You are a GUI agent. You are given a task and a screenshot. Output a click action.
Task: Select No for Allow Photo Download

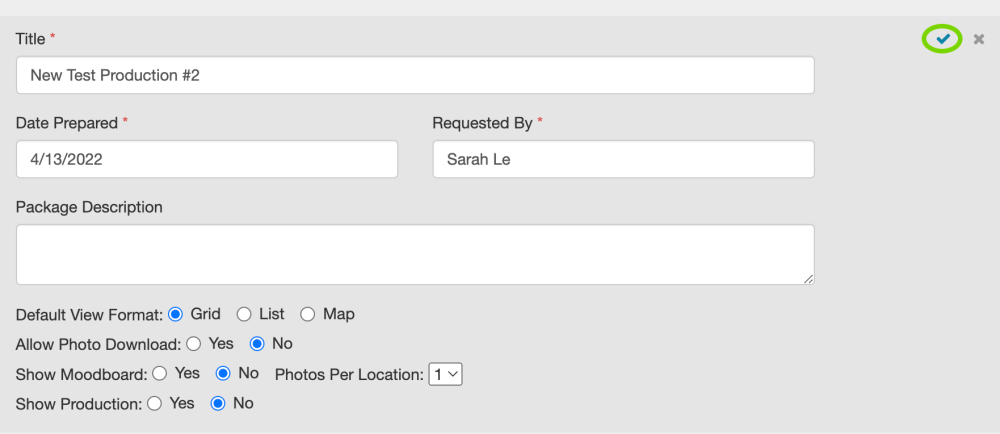click(x=257, y=344)
